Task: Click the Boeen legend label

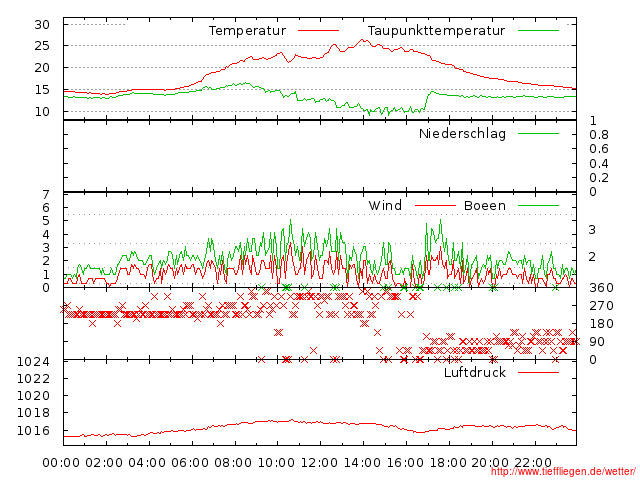Action: [x=485, y=205]
